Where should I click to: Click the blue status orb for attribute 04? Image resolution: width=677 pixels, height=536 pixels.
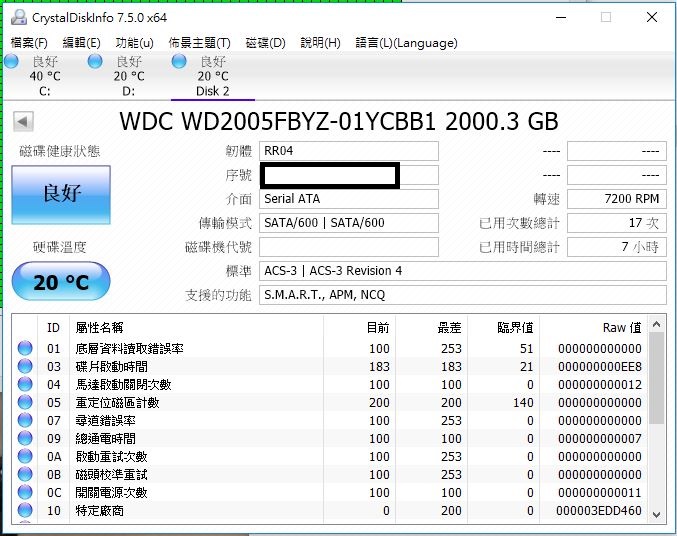point(25,384)
